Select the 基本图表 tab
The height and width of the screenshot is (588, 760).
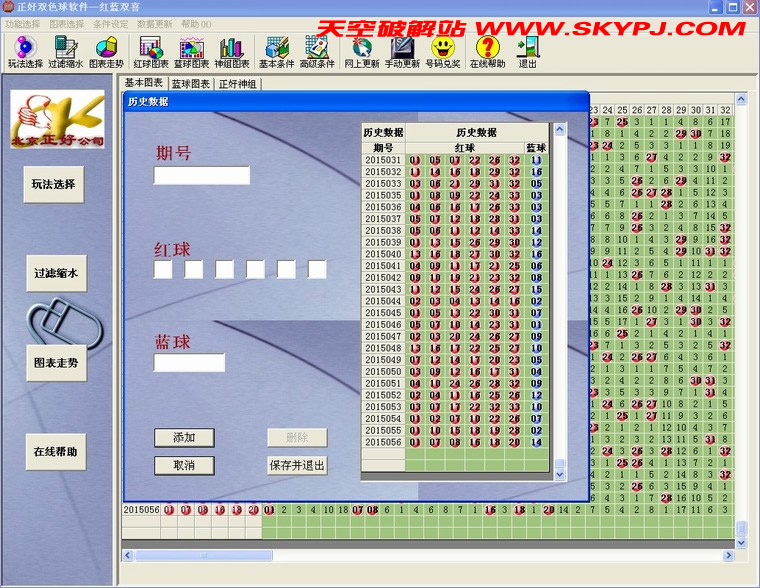[144, 84]
